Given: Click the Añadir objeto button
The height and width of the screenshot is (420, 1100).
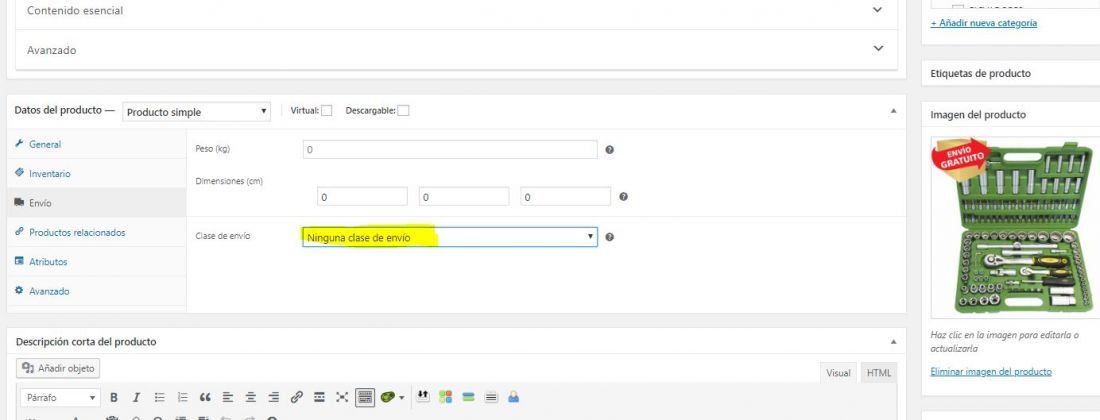Looking at the screenshot, I should click(x=59, y=368).
